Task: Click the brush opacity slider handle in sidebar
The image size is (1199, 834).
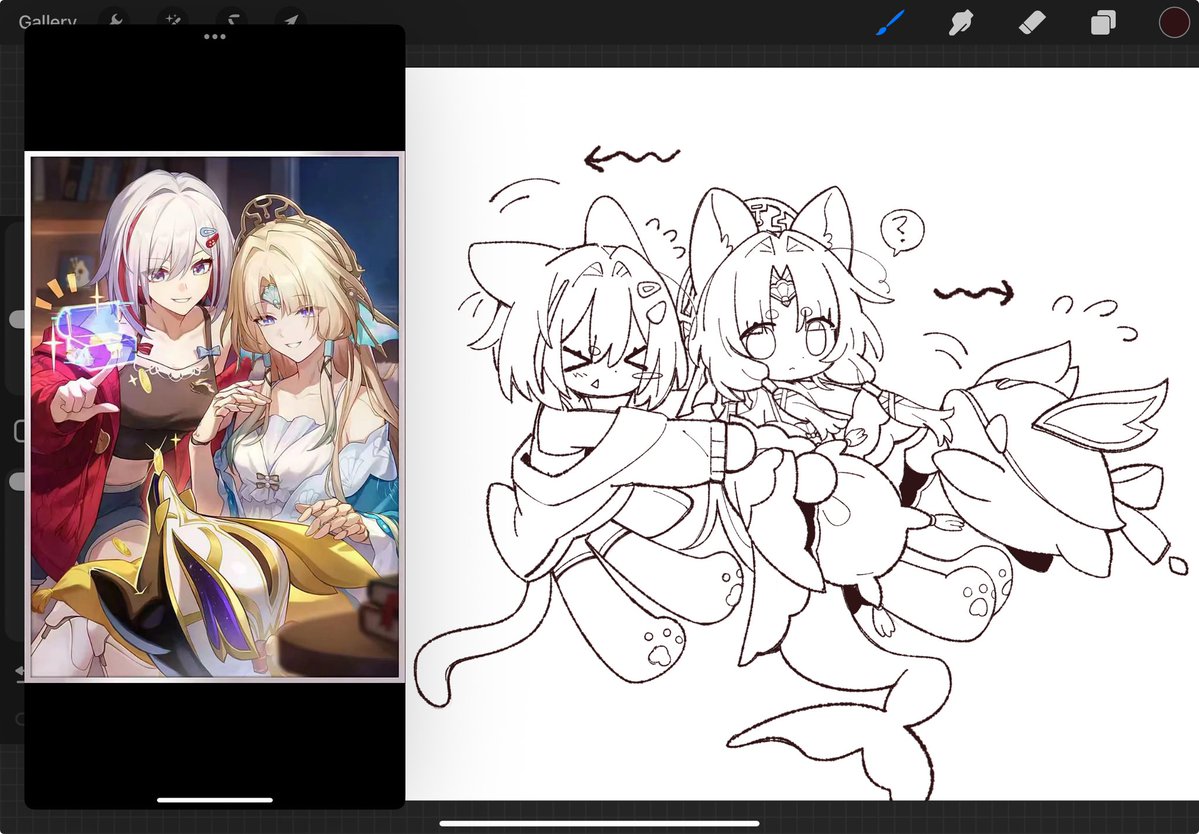Action: [x=17, y=481]
